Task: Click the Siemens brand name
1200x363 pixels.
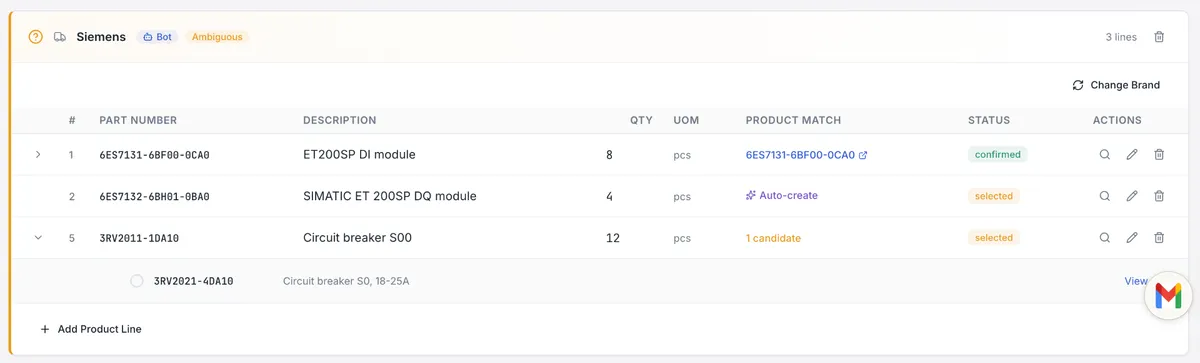Action: click(x=101, y=37)
